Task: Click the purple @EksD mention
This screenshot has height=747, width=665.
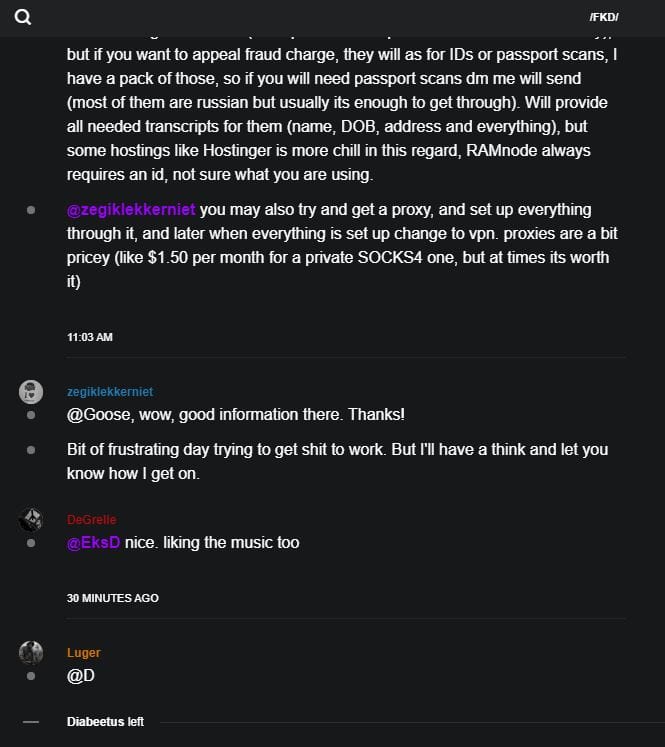Action: point(93,543)
